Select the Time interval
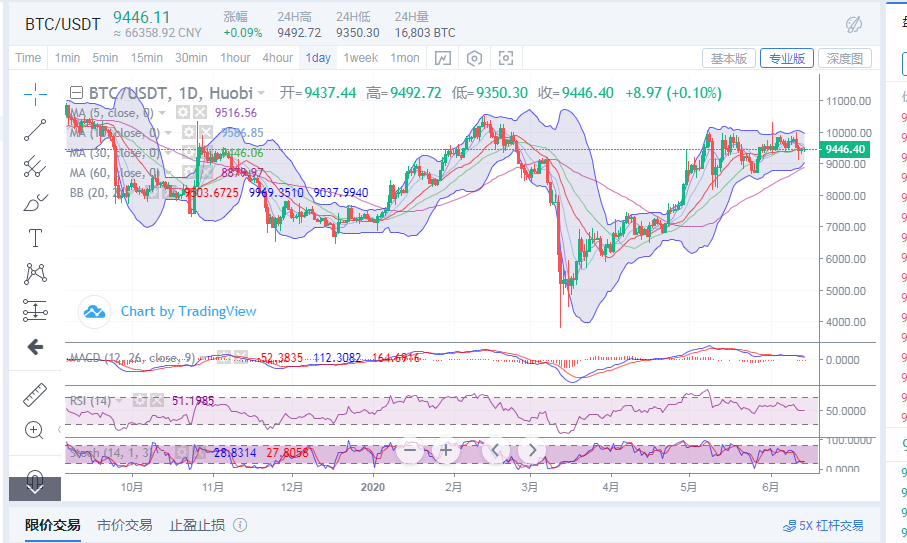The height and width of the screenshot is (543, 907). click(x=28, y=58)
